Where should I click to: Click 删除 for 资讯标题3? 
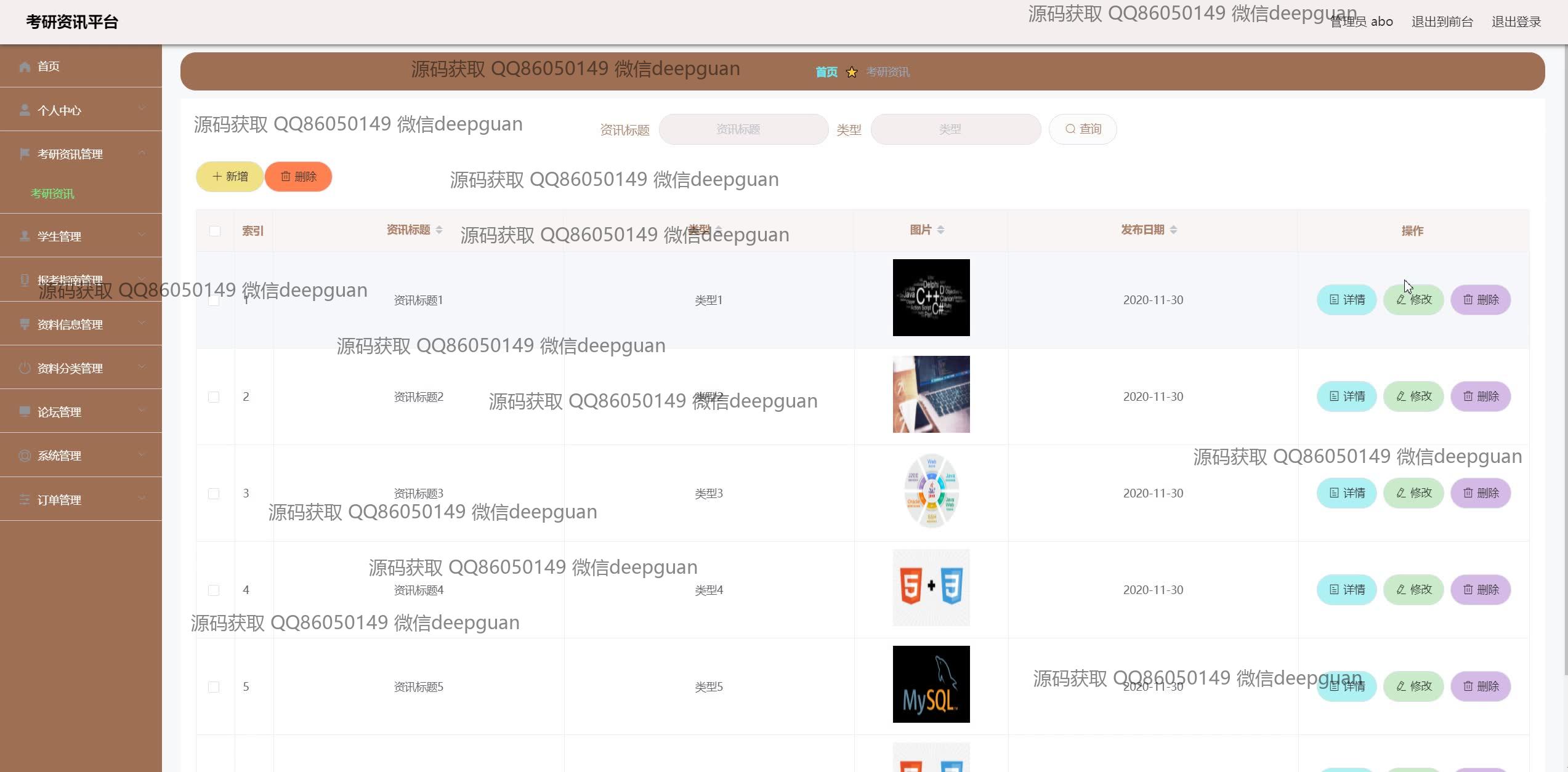click(x=1481, y=493)
